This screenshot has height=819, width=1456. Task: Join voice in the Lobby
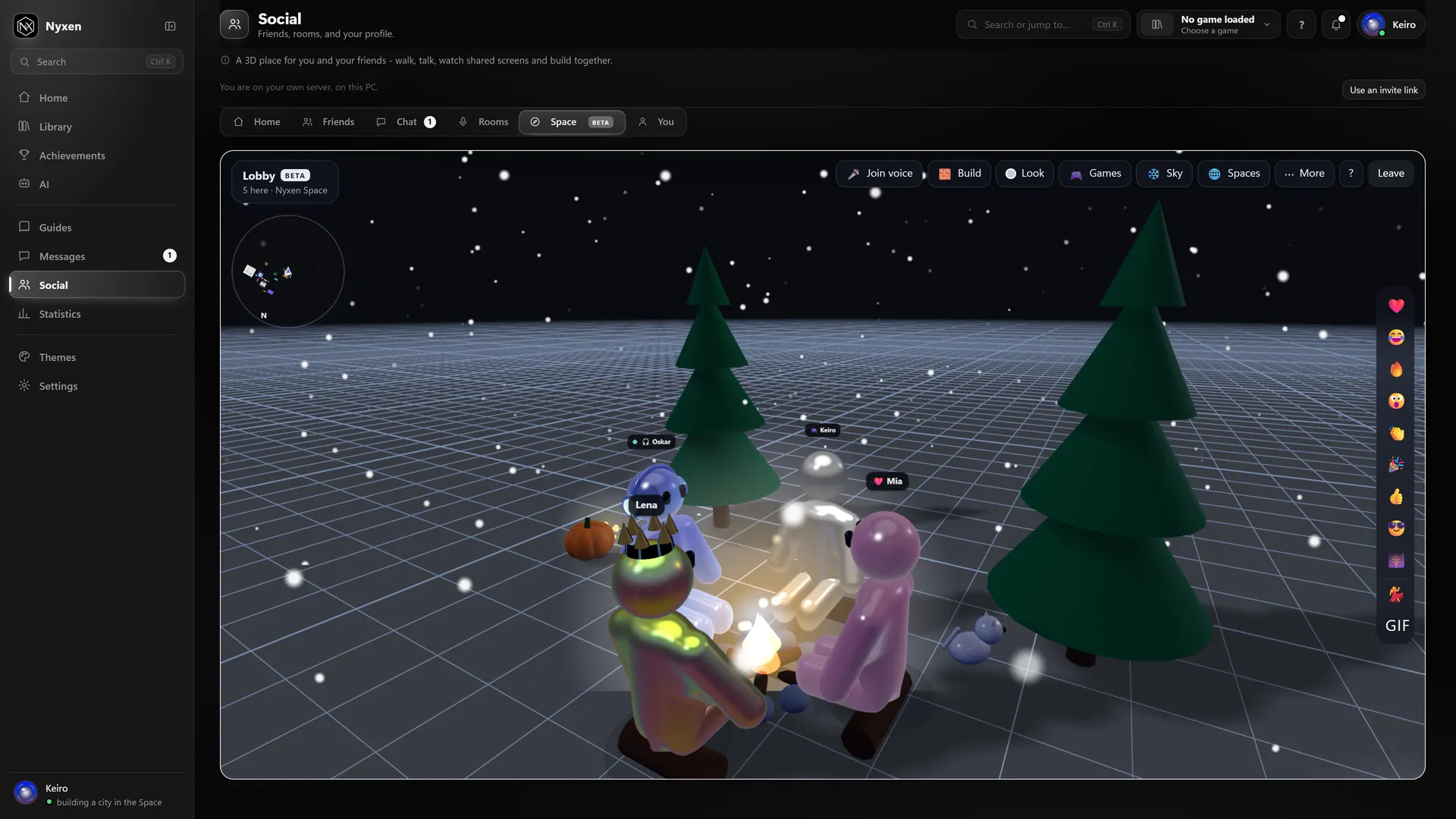click(880, 174)
